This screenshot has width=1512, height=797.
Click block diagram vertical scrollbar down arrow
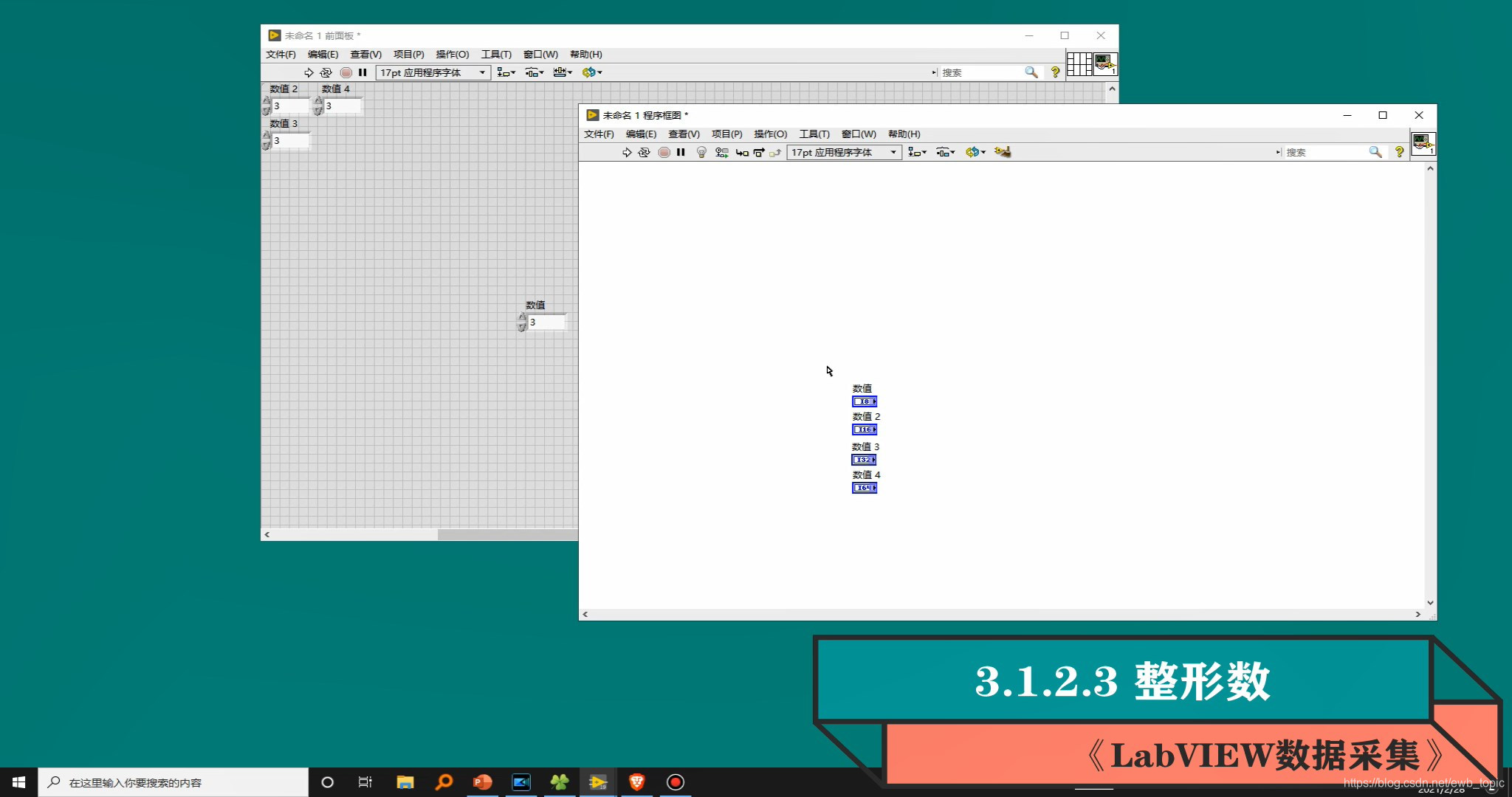point(1430,603)
